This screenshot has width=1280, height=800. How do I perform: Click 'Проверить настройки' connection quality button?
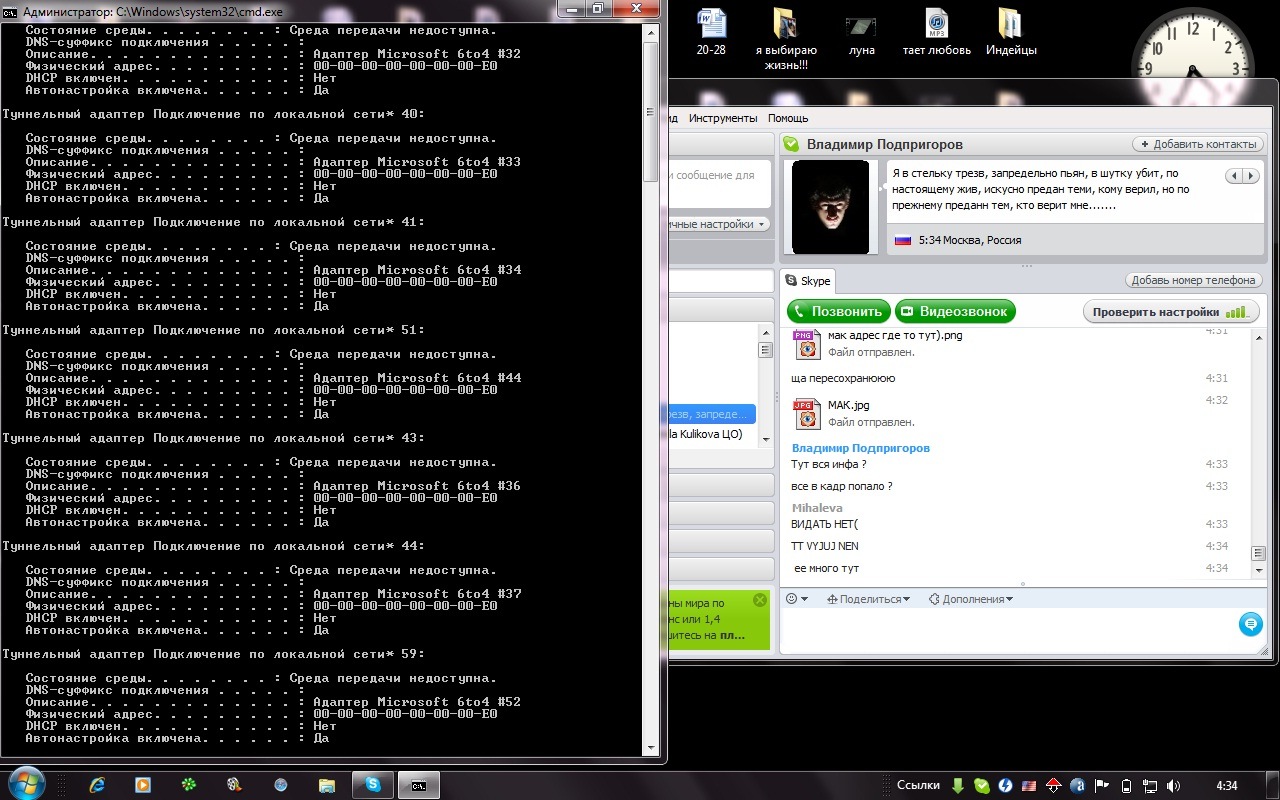(1170, 311)
